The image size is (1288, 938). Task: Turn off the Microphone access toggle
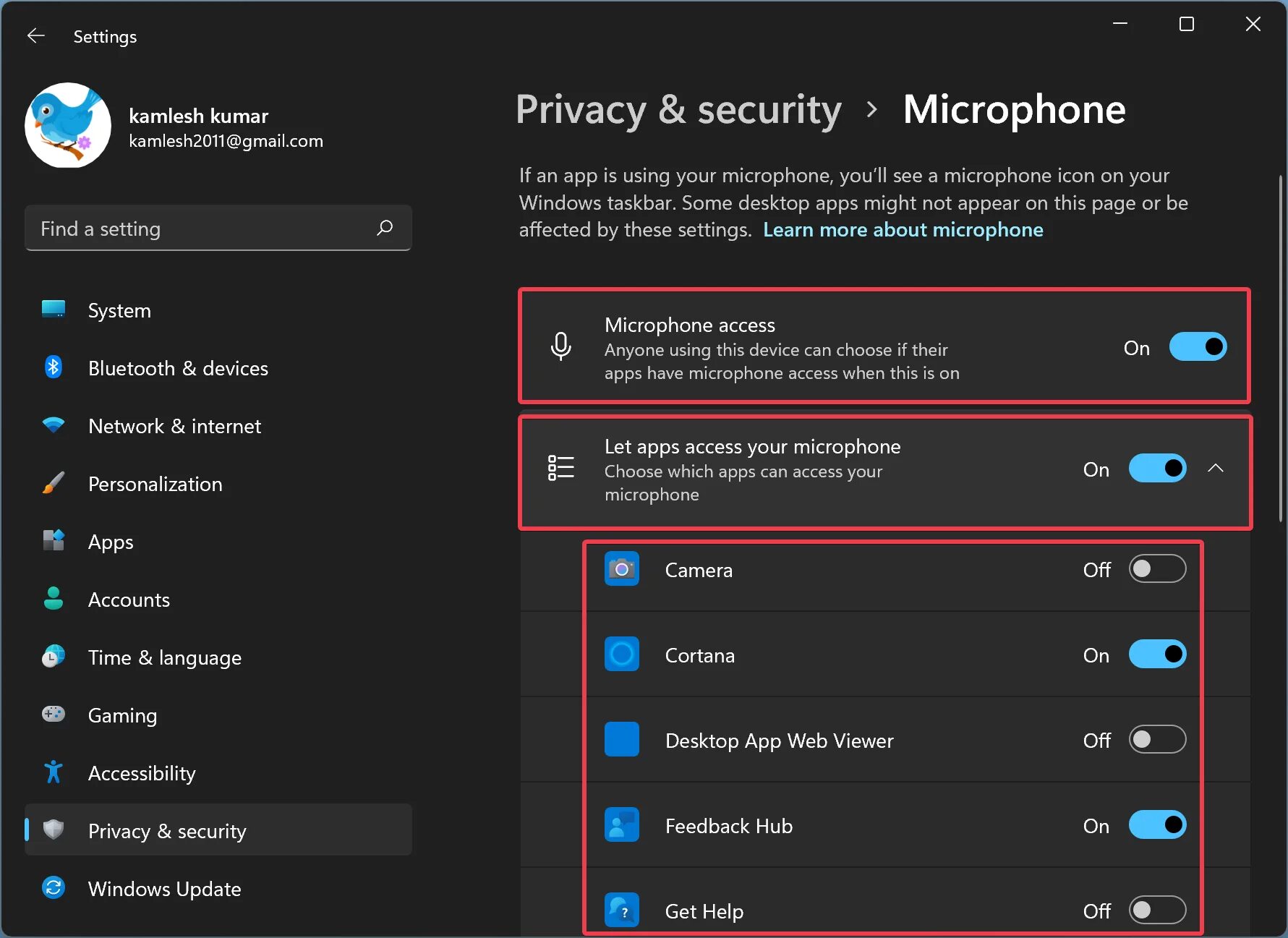(x=1198, y=347)
